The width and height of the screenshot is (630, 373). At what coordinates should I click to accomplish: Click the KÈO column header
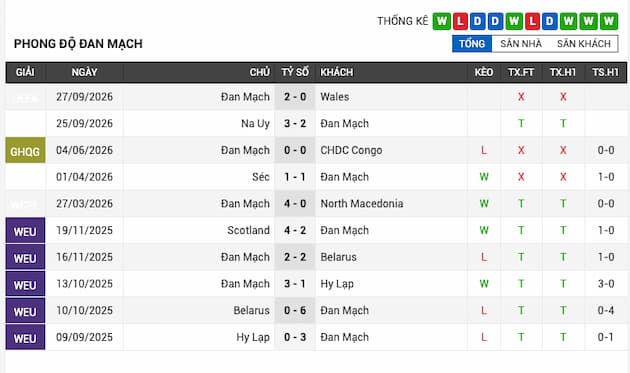484,72
